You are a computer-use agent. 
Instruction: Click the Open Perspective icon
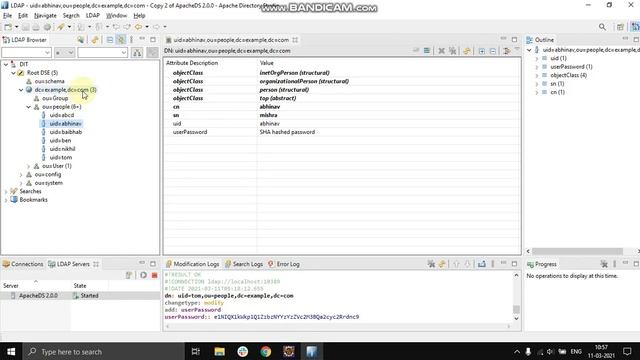(620, 27)
